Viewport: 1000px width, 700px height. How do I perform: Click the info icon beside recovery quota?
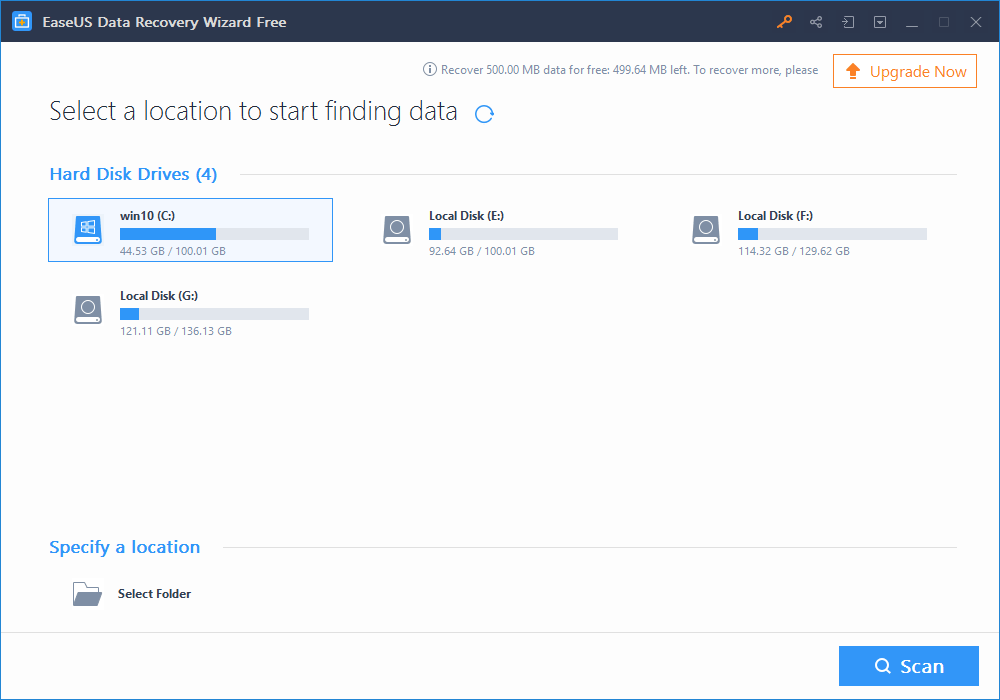(430, 70)
